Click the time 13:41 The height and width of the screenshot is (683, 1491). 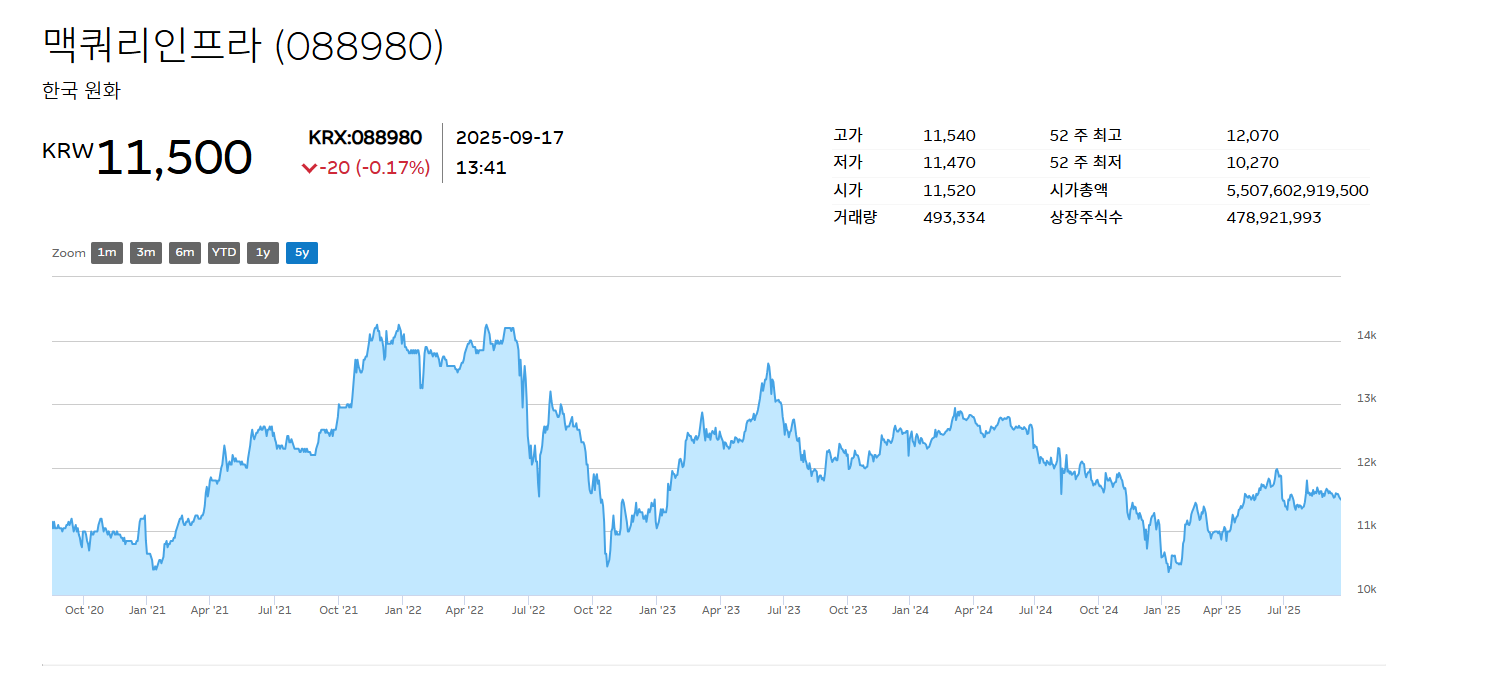481,167
